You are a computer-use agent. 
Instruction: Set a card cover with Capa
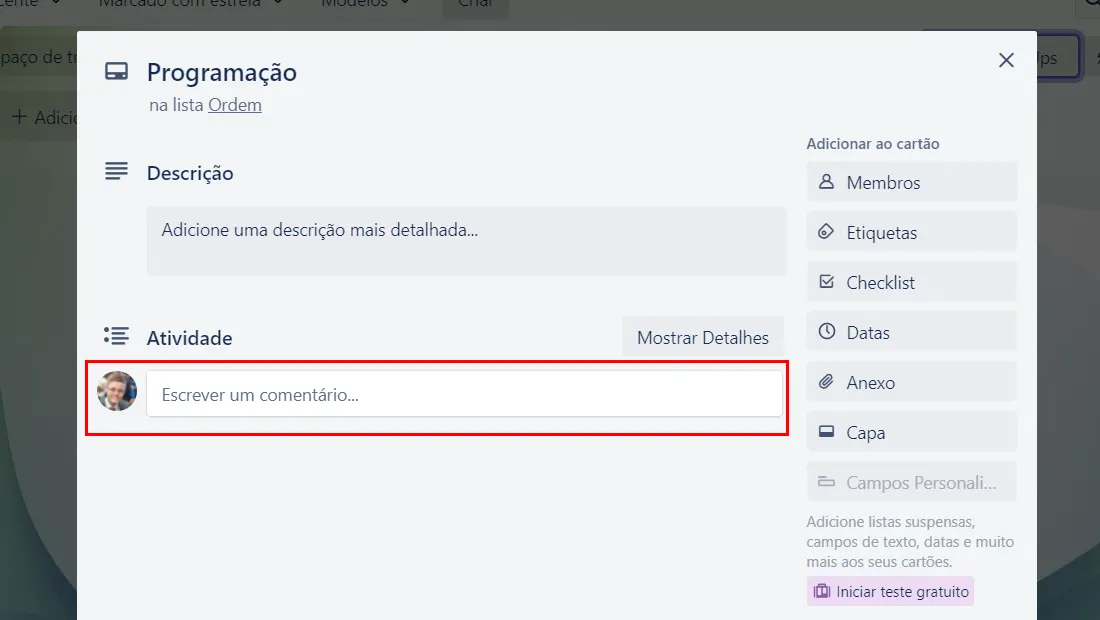point(911,432)
